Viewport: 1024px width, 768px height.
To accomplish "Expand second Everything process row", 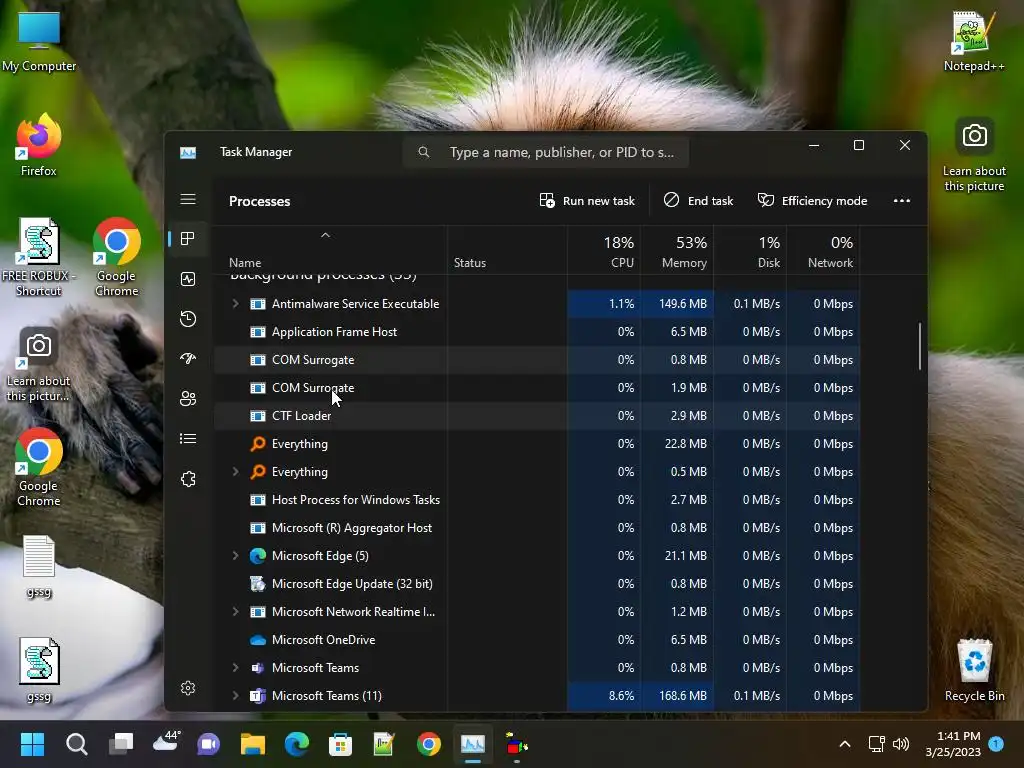I will pos(235,472).
